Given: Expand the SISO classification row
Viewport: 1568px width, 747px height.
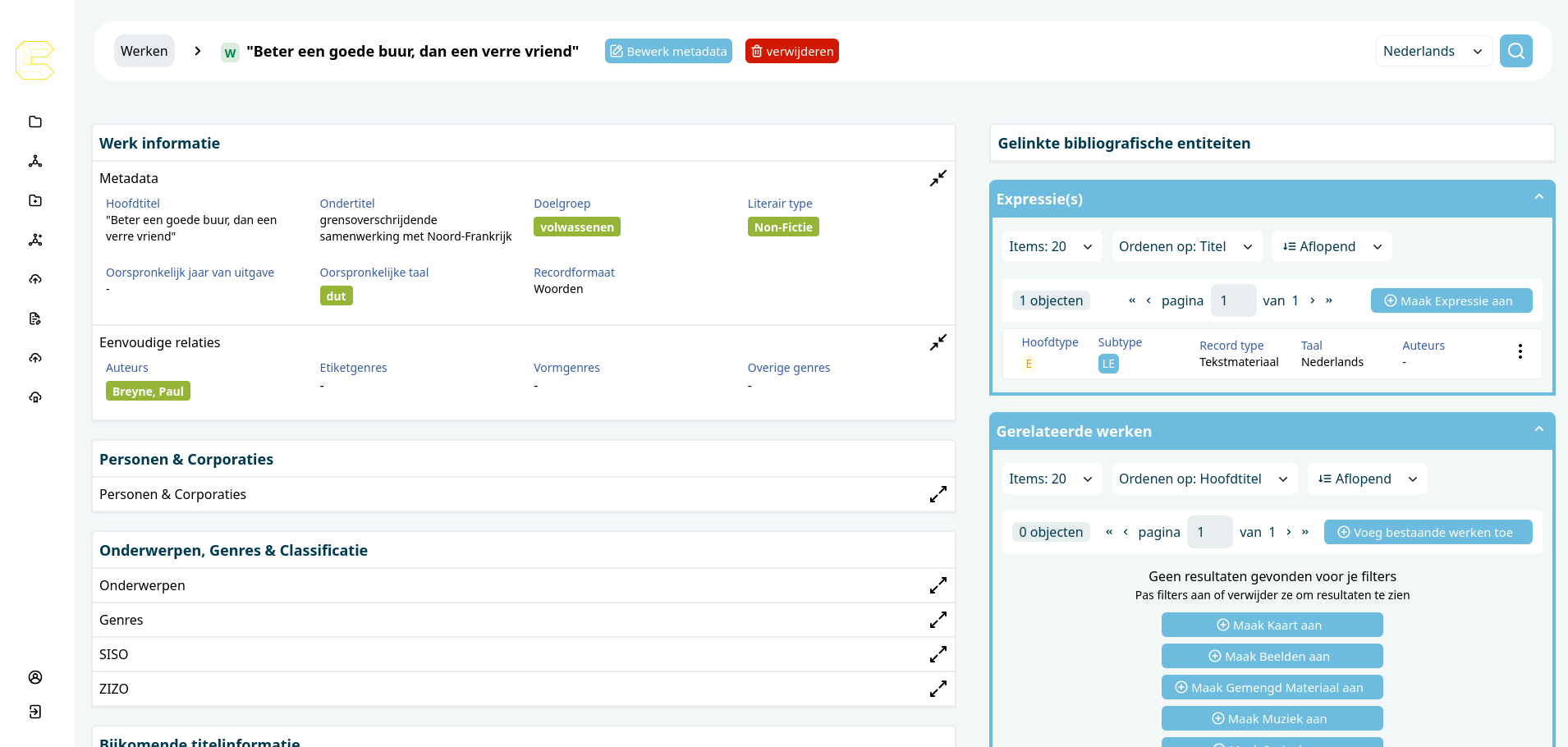Looking at the screenshot, I should 938,654.
